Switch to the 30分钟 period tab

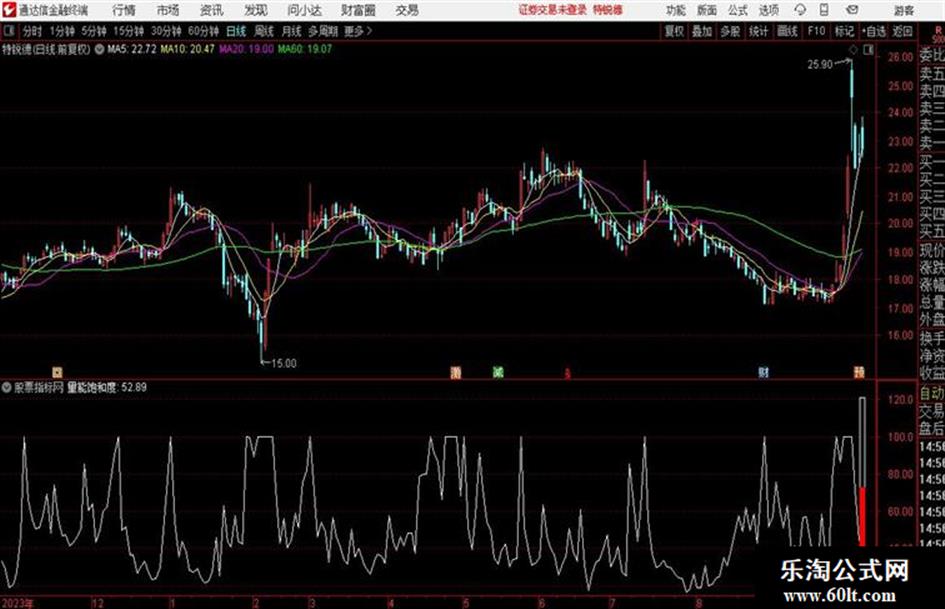pyautogui.click(x=166, y=31)
